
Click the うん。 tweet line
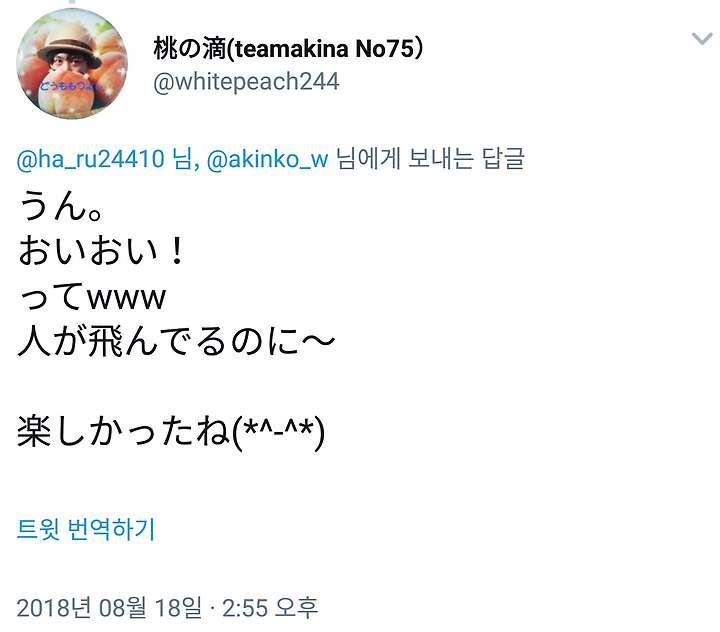(x=60, y=206)
